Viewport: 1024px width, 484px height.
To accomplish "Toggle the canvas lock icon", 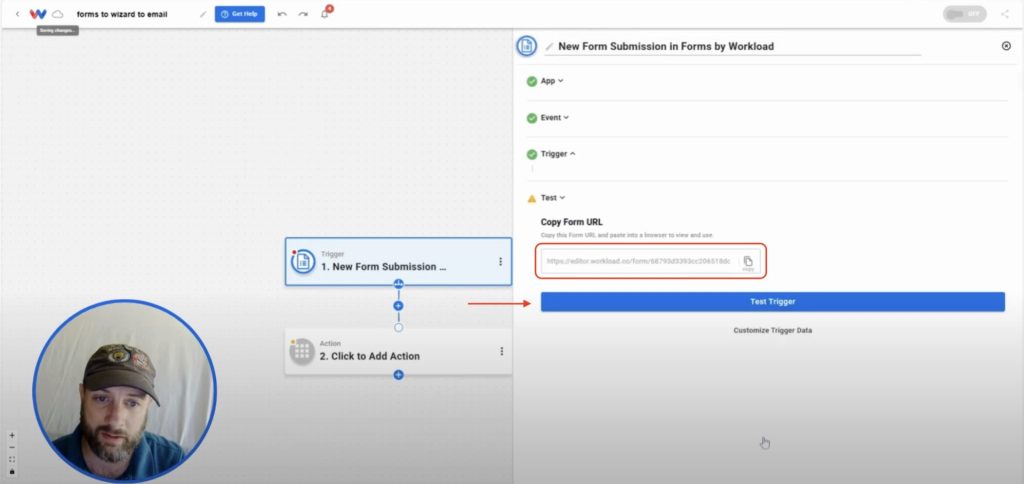I will point(12,472).
